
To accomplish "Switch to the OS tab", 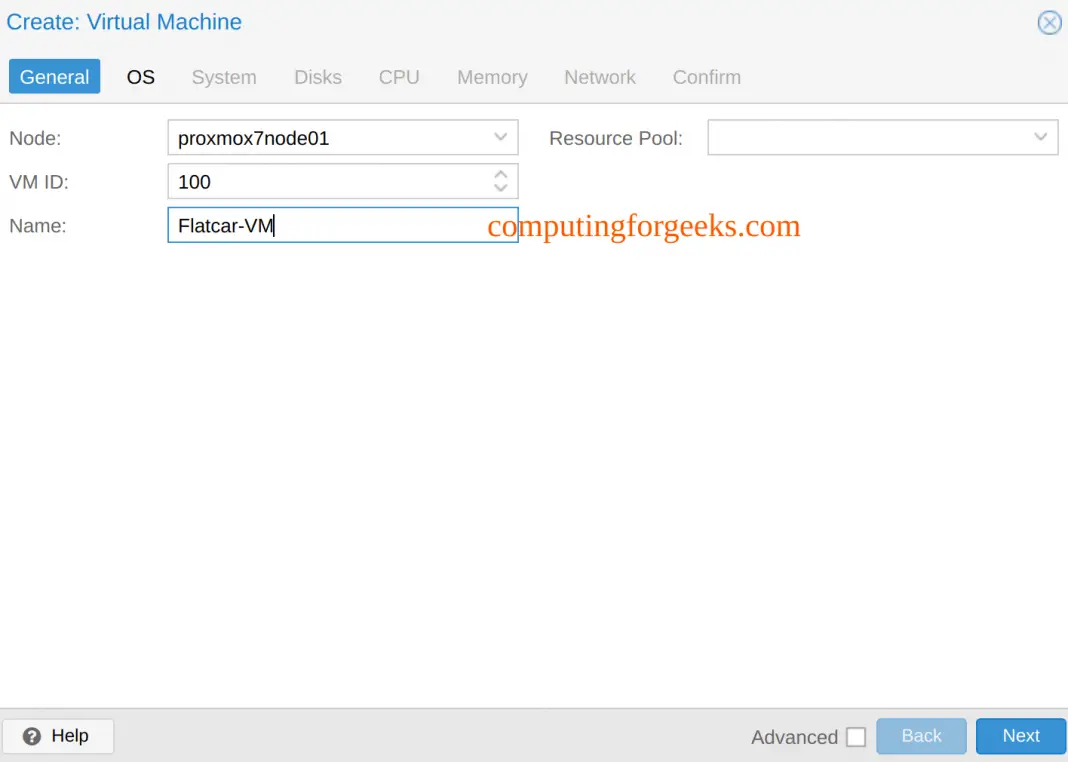I will tap(140, 77).
